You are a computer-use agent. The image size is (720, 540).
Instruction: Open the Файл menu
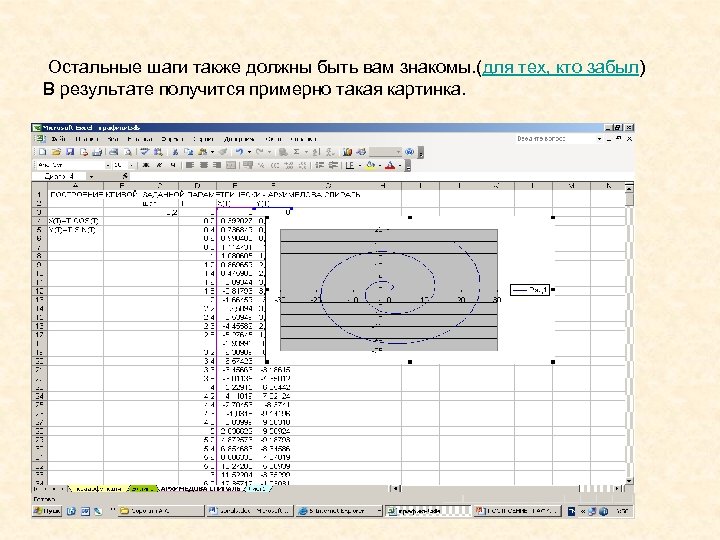[59, 139]
